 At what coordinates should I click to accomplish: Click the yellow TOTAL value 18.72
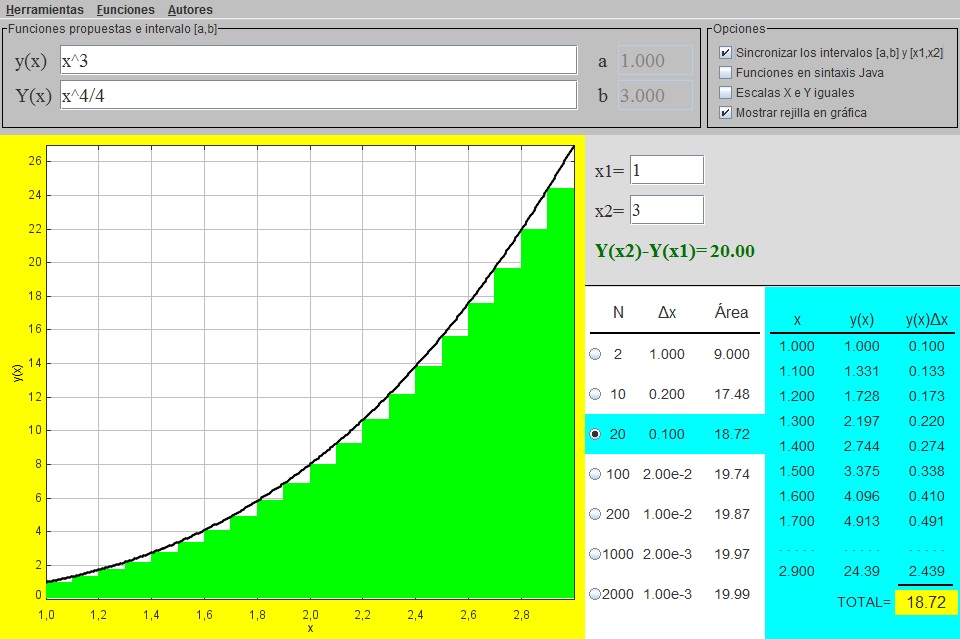pyautogui.click(x=926, y=602)
